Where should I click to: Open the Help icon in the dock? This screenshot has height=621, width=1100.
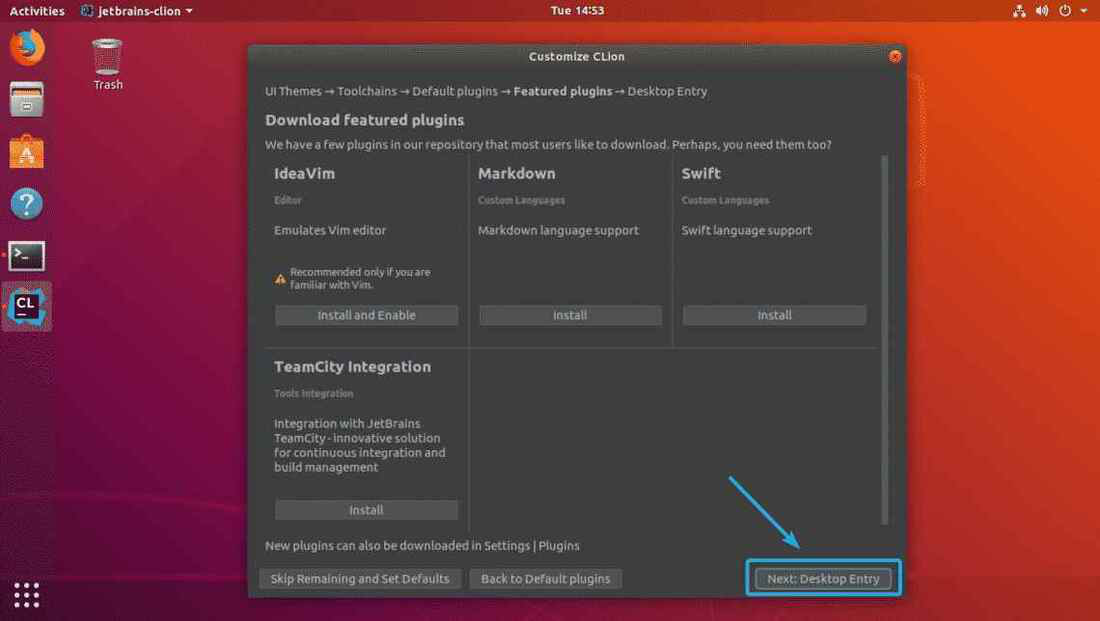click(x=27, y=204)
